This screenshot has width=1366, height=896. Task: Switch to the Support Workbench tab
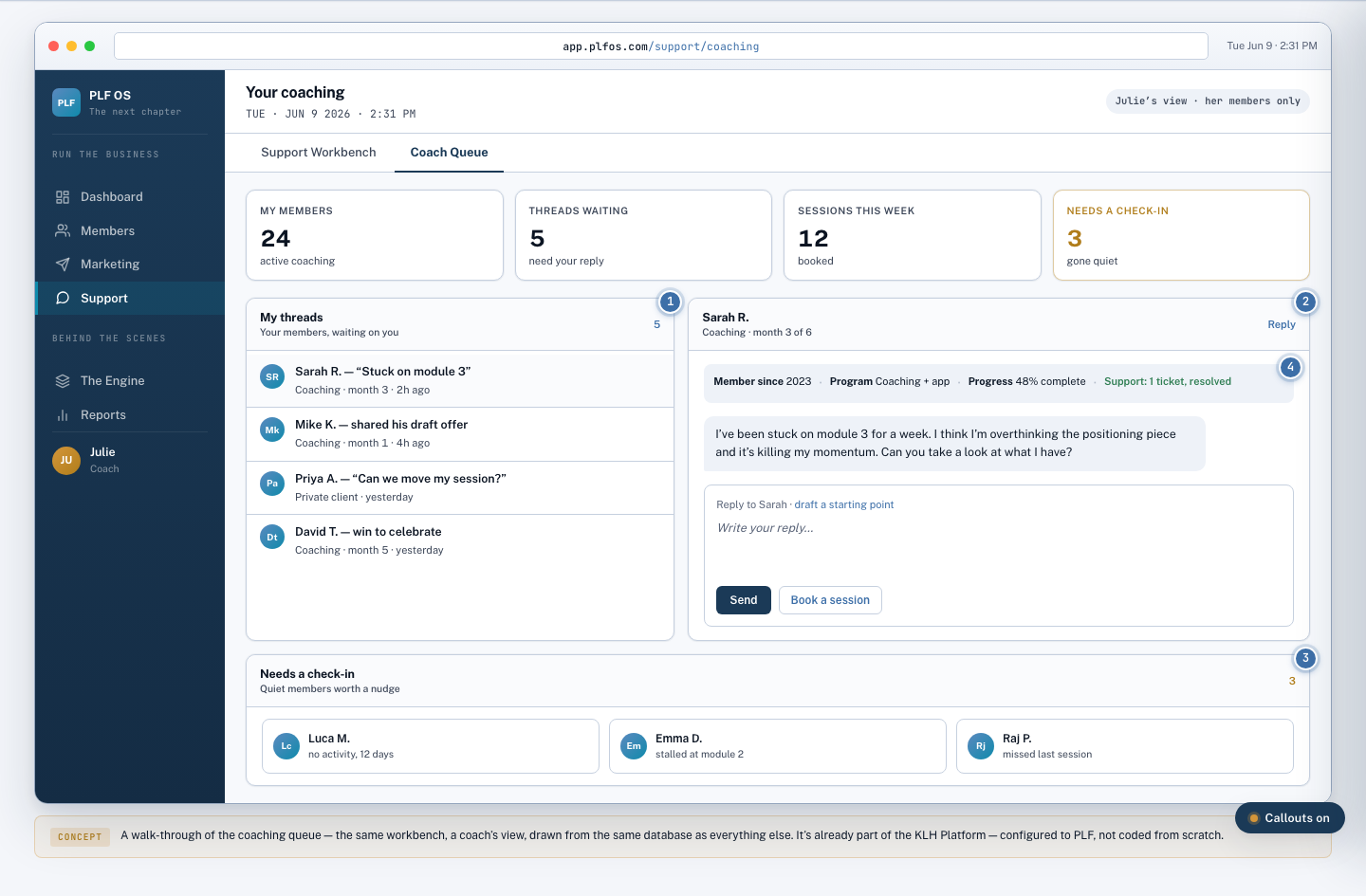(x=319, y=153)
